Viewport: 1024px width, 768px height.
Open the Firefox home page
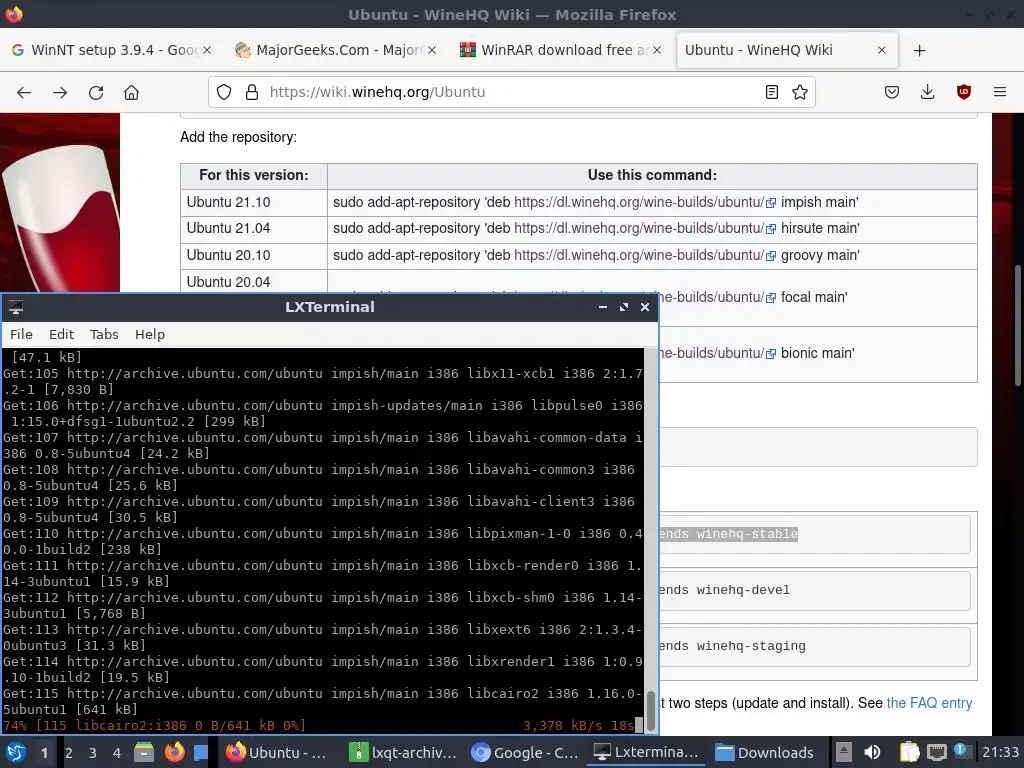click(x=131, y=92)
